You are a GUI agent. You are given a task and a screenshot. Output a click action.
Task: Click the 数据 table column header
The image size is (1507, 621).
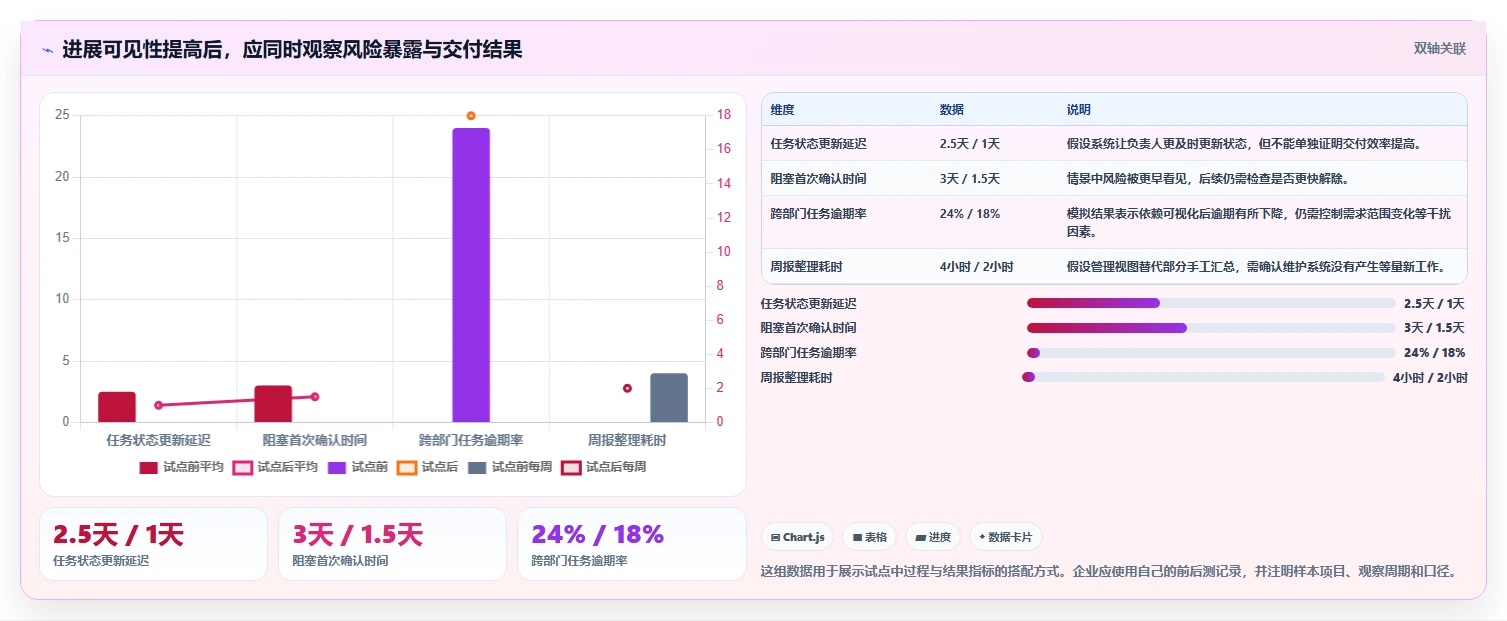pyautogui.click(x=952, y=110)
